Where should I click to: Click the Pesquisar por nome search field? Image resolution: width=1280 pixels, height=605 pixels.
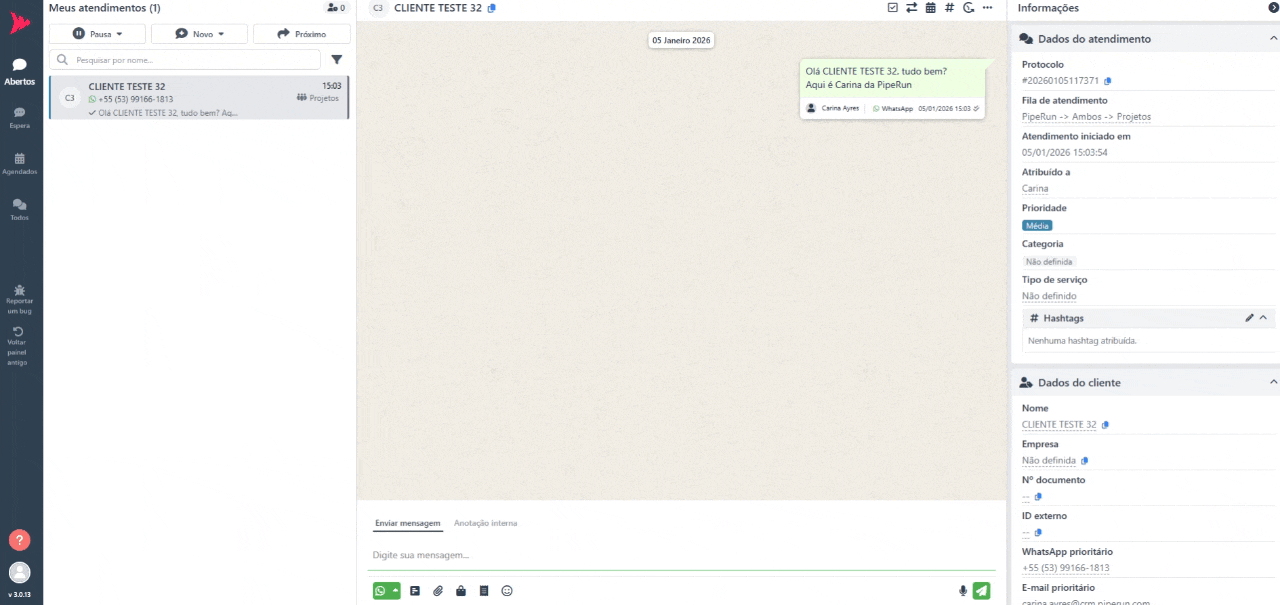coord(190,60)
